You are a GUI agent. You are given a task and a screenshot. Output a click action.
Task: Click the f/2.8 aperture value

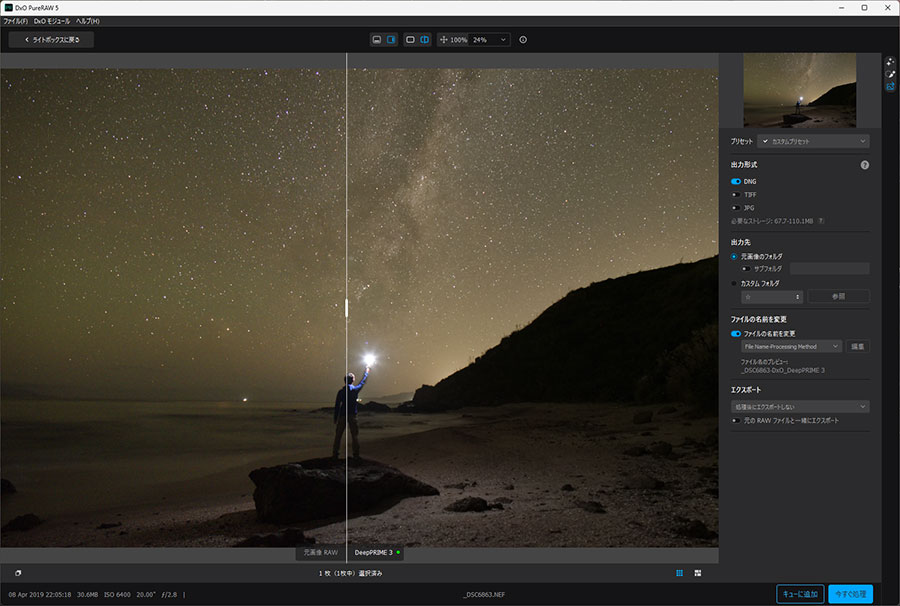pos(169,595)
